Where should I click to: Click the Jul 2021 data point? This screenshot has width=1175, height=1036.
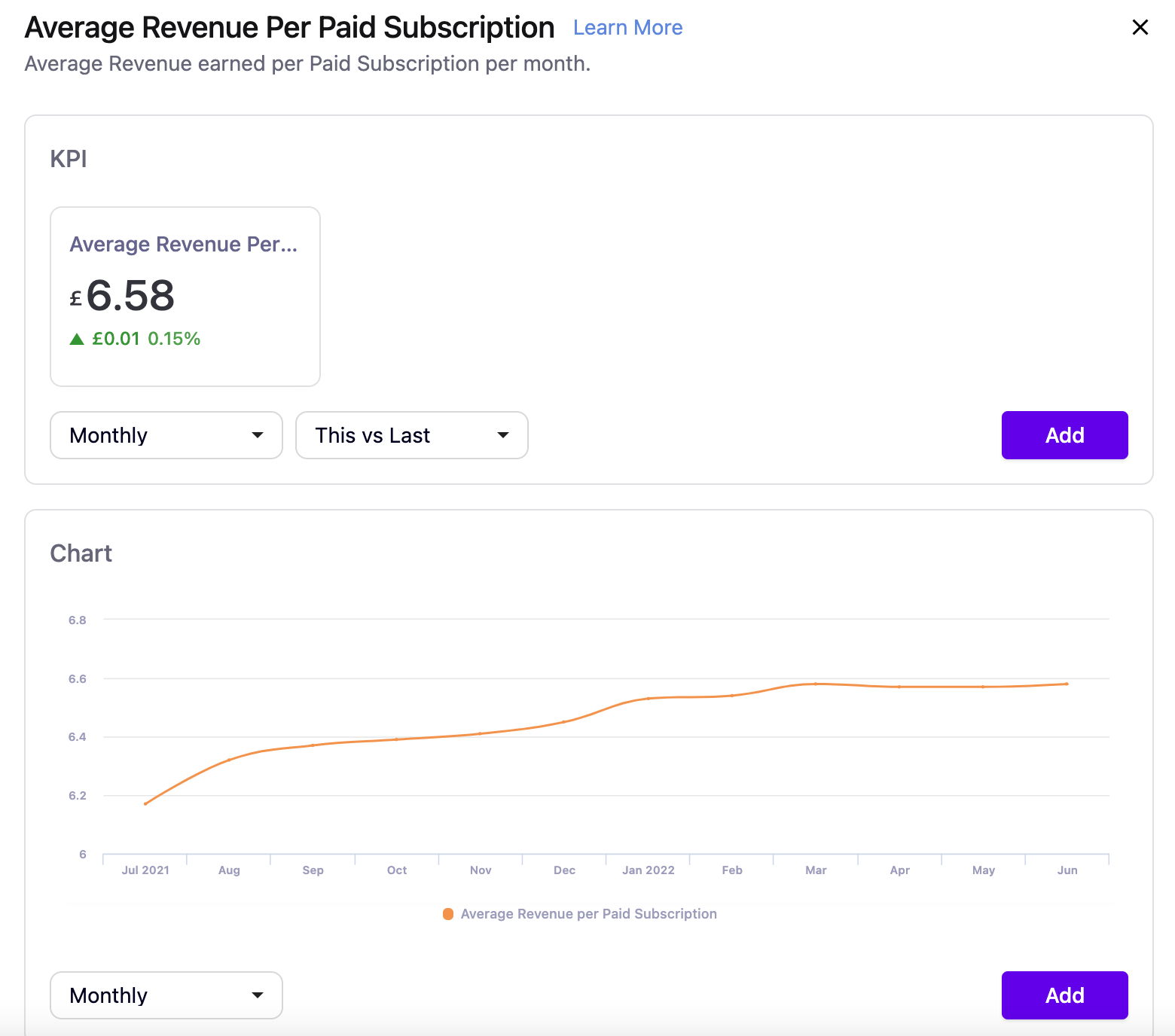(x=145, y=803)
